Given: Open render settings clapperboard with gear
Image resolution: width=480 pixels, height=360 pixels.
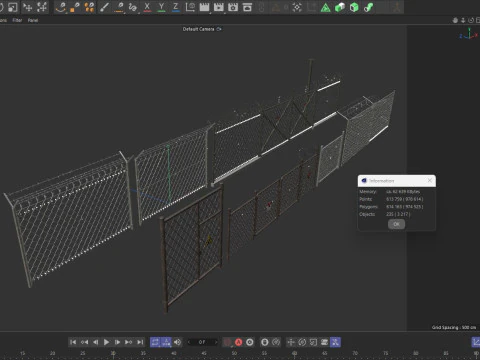Looking at the screenshot, I should point(233,7).
